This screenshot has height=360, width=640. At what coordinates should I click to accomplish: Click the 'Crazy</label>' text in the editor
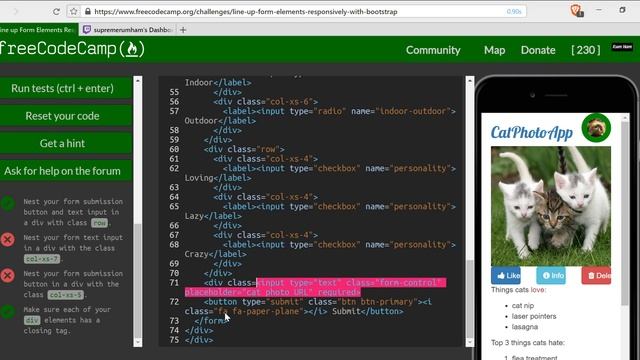point(216,254)
